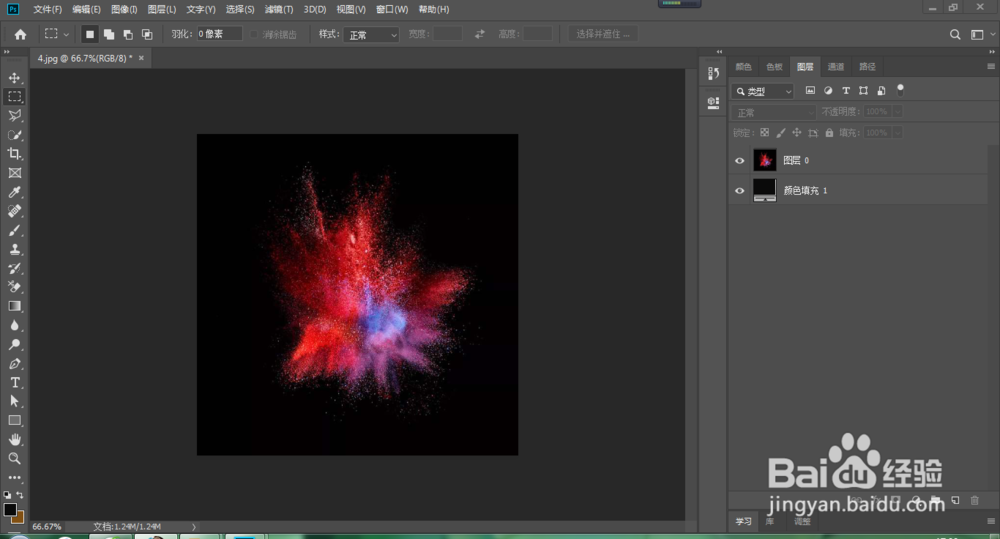
Task: Choose New Selection mode
Action: pyautogui.click(x=90, y=34)
